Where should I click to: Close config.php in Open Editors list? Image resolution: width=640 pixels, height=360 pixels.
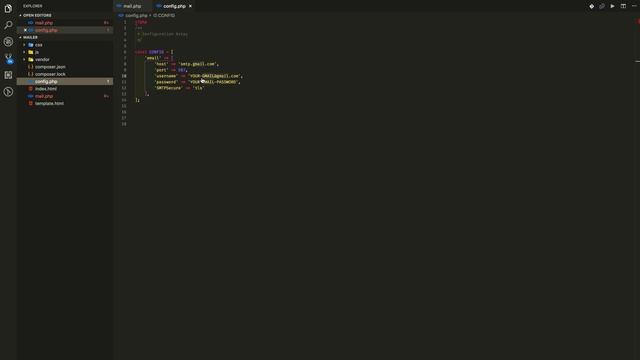click(25, 30)
